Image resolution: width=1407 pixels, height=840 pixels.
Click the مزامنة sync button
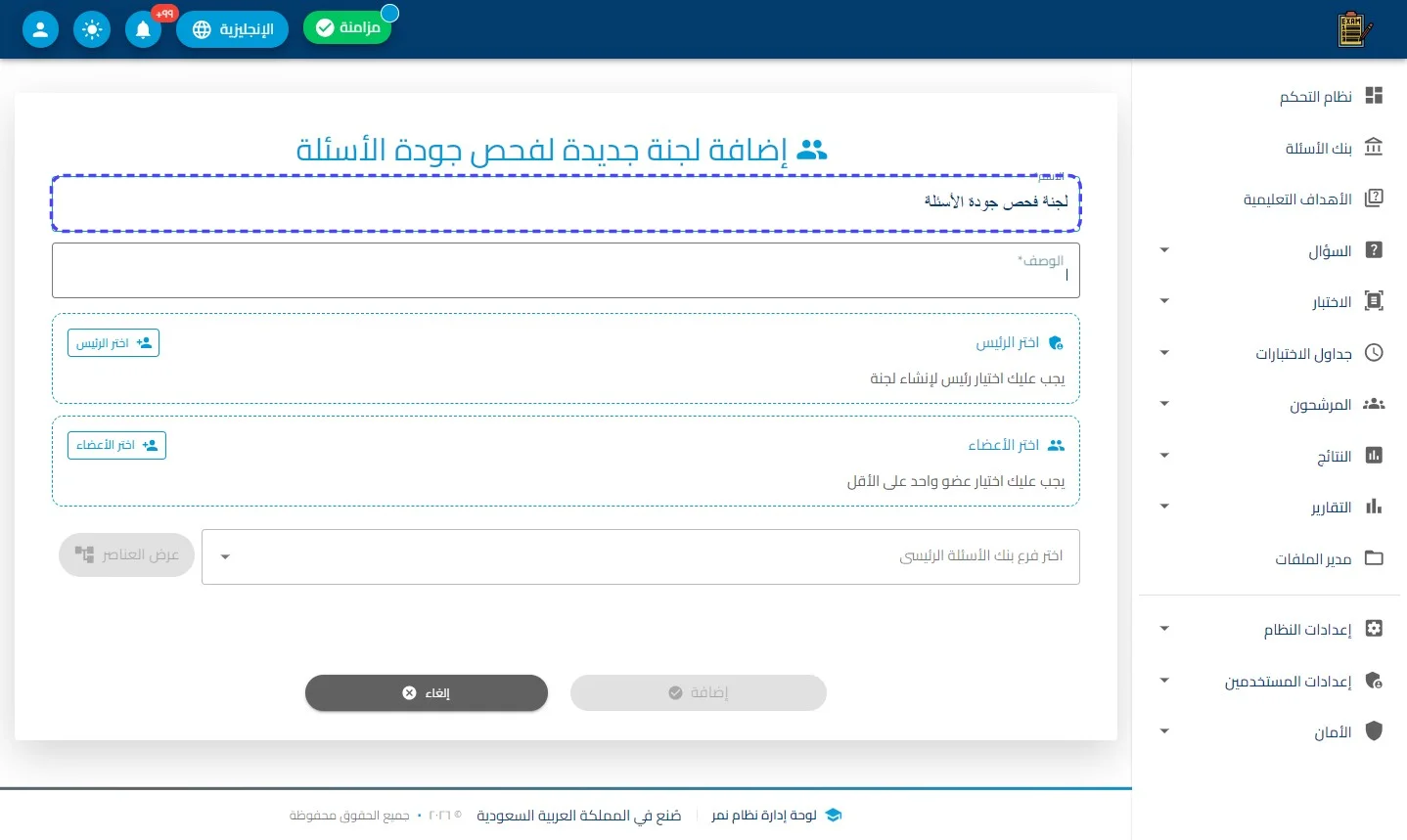[x=347, y=27]
